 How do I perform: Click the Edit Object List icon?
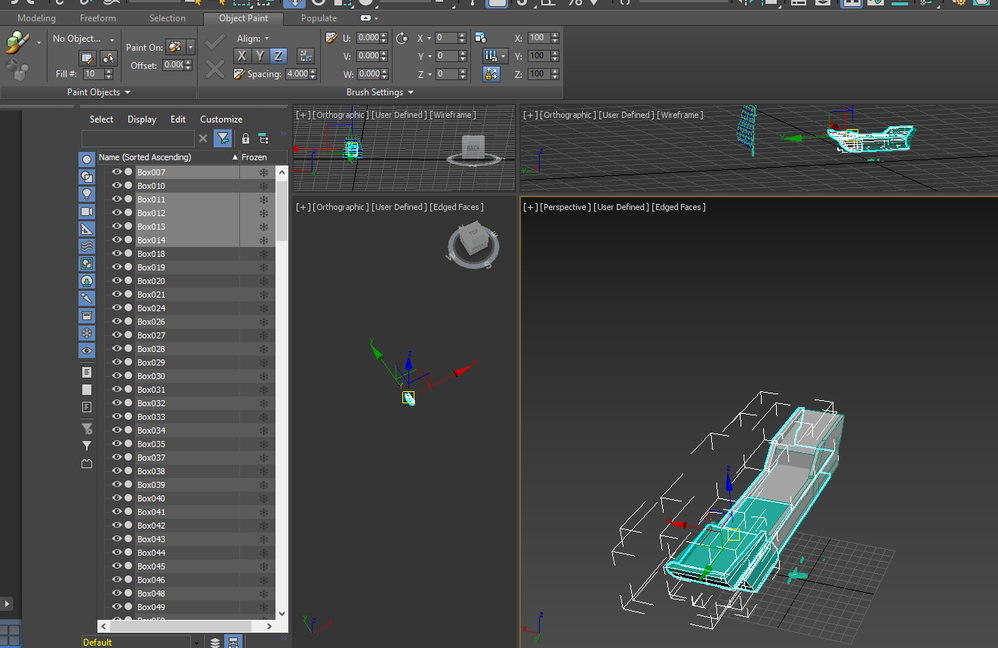coord(87,59)
